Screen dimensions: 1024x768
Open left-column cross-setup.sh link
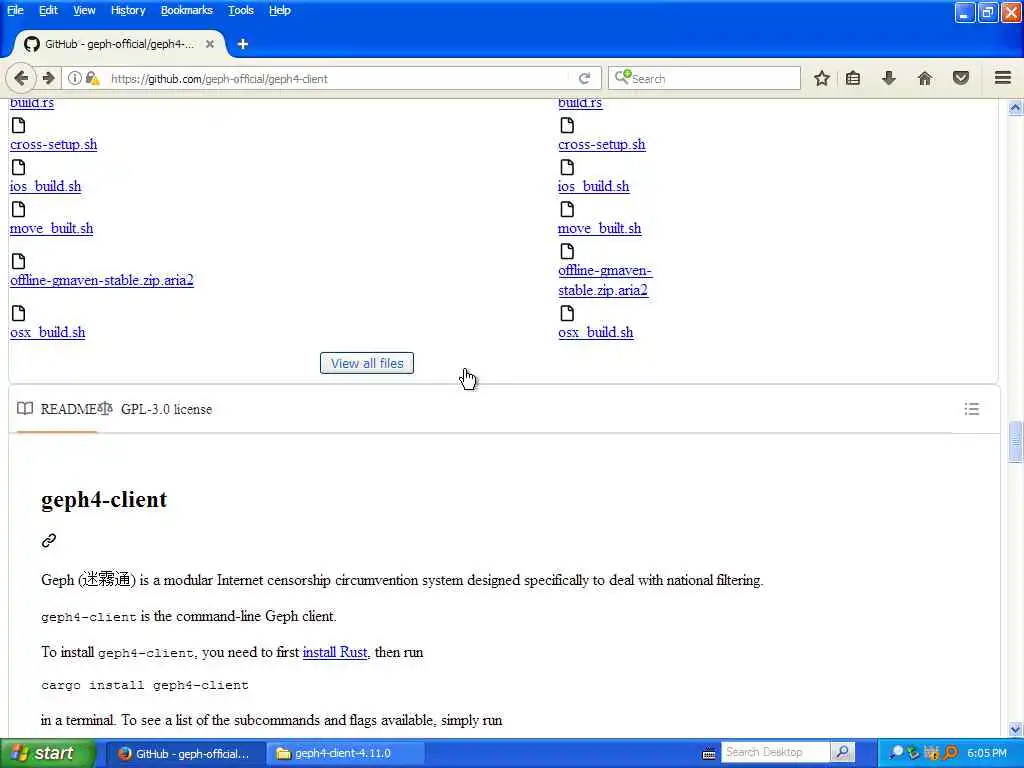pos(54,144)
